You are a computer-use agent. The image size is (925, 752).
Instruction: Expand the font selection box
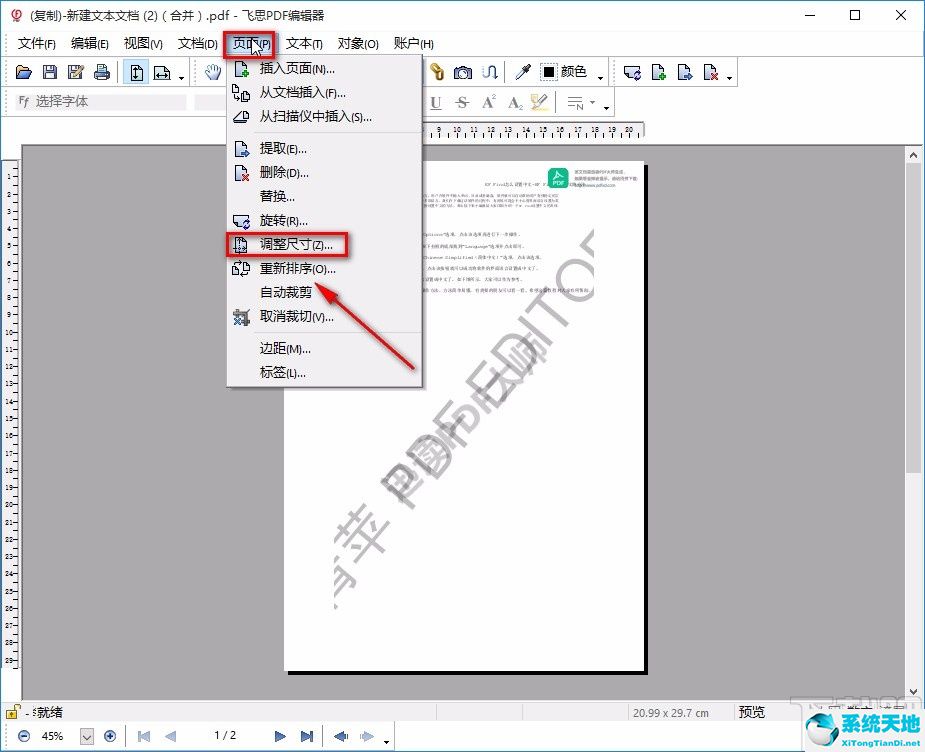click(100, 102)
